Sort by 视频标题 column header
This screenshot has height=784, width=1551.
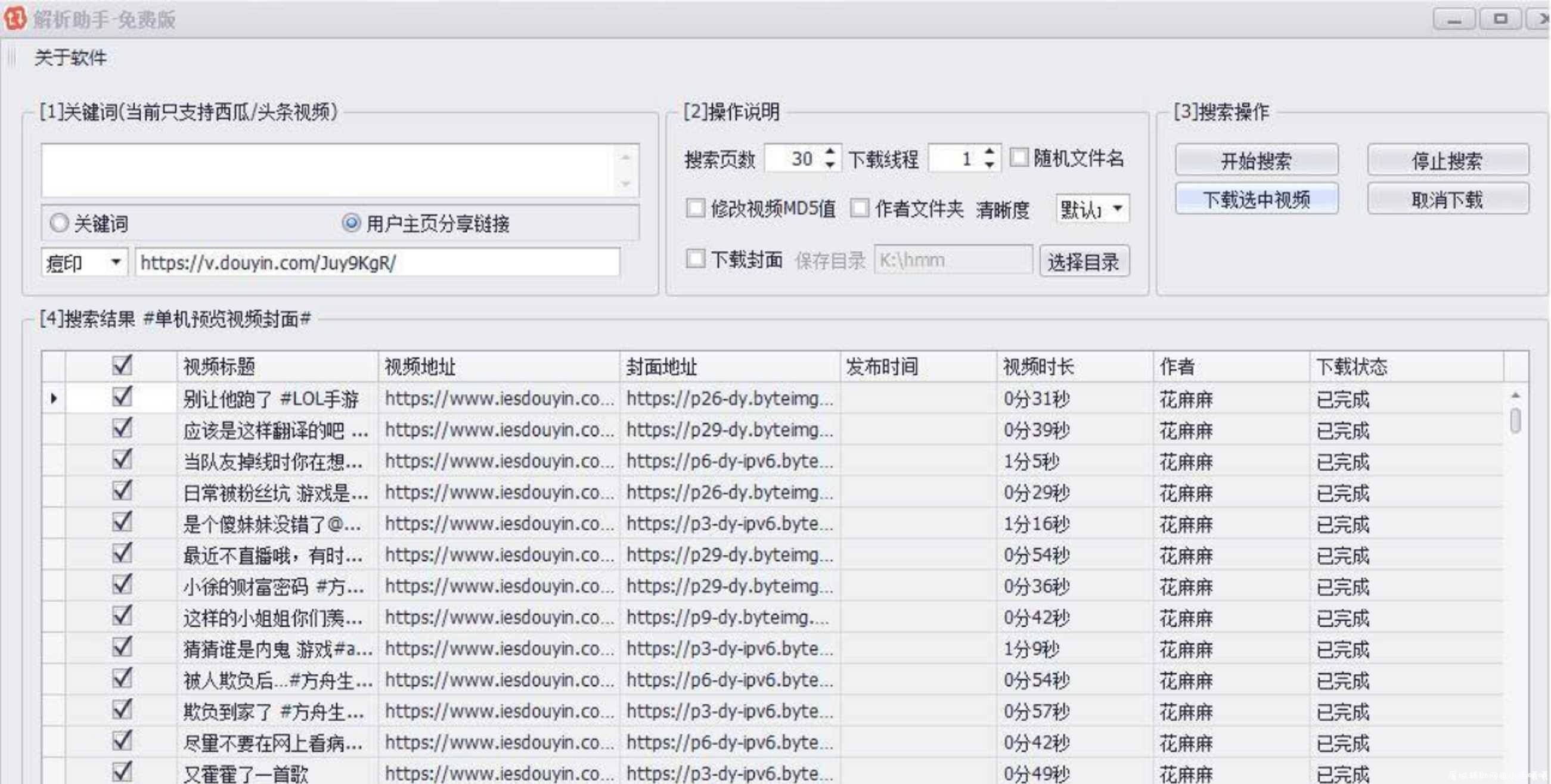pos(278,366)
